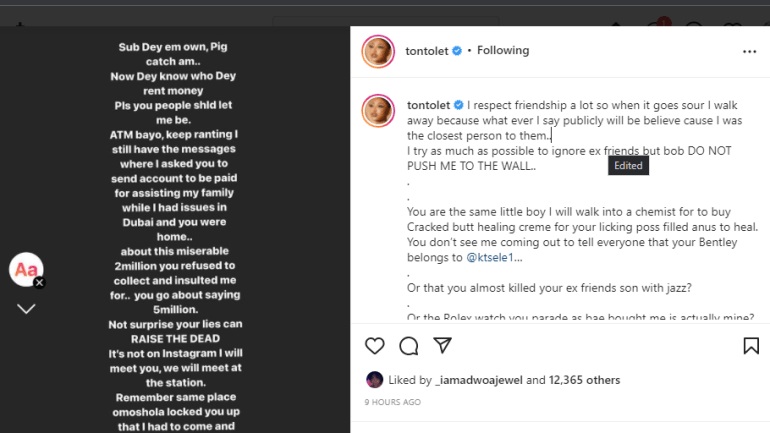Open comments with the speech bubble icon
Screen dimensions: 770x433
409,346
